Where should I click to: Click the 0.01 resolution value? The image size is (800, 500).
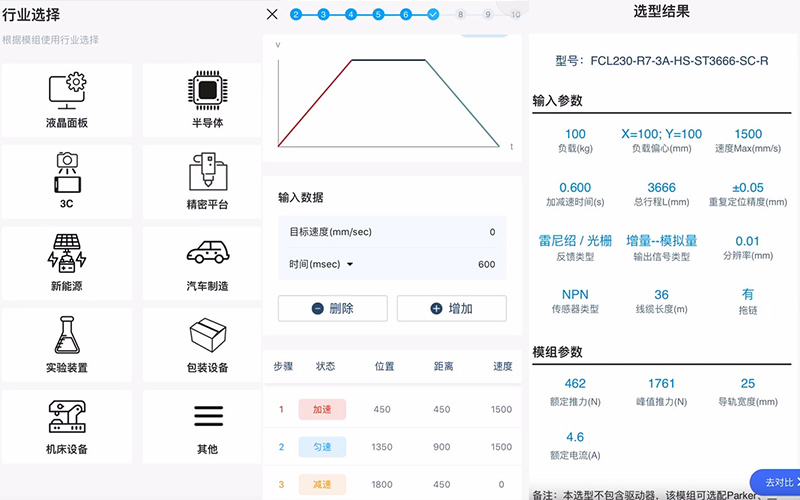[x=747, y=241]
